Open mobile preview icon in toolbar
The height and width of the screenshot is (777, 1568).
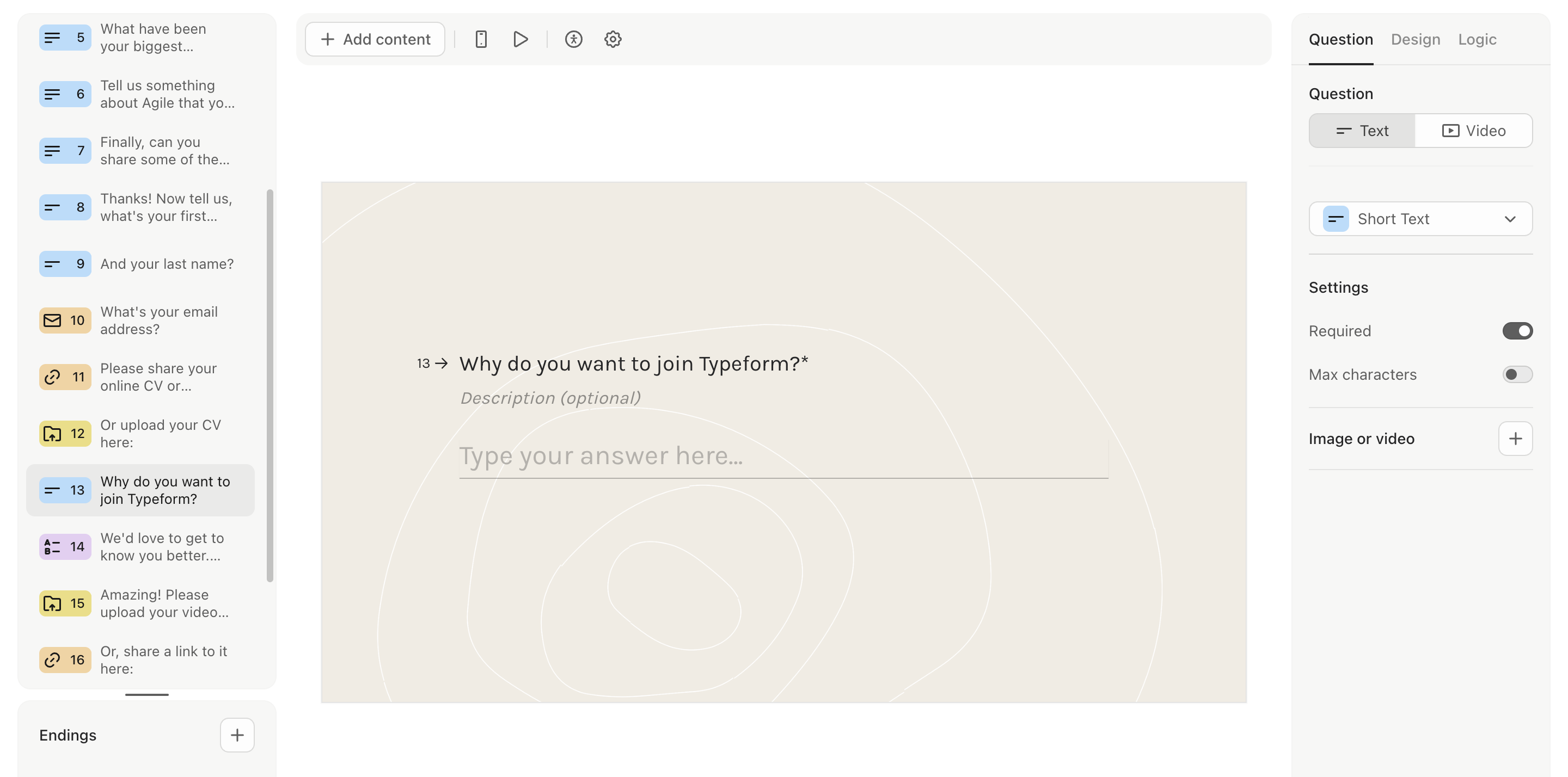(x=481, y=40)
